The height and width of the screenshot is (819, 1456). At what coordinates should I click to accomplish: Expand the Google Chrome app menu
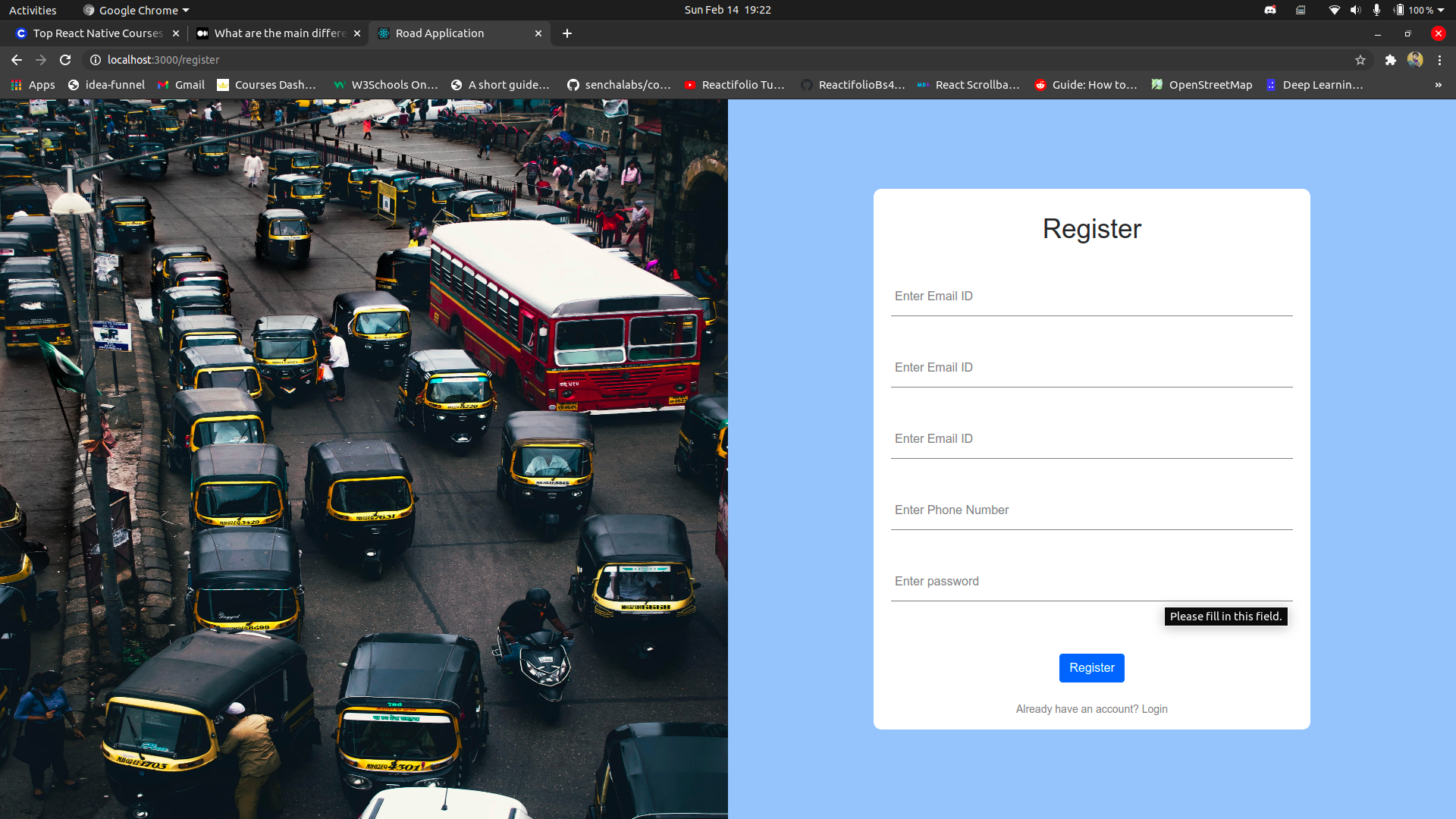(136, 10)
